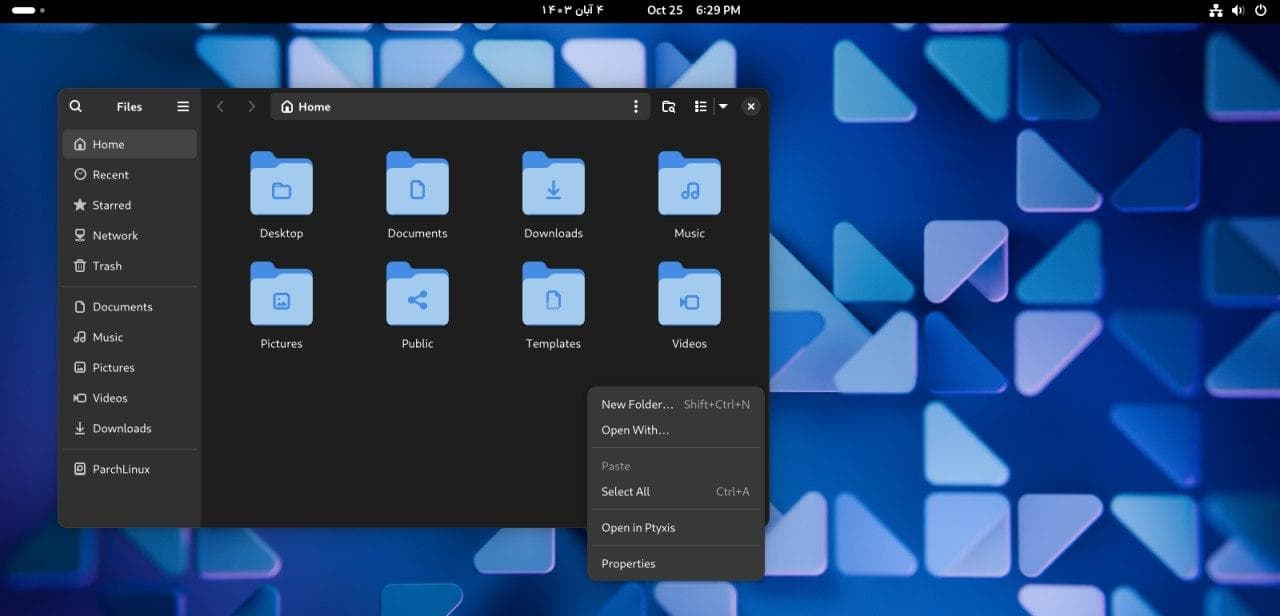Image resolution: width=1280 pixels, height=616 pixels.
Task: Toggle list view with the view icon
Action: [x=700, y=106]
